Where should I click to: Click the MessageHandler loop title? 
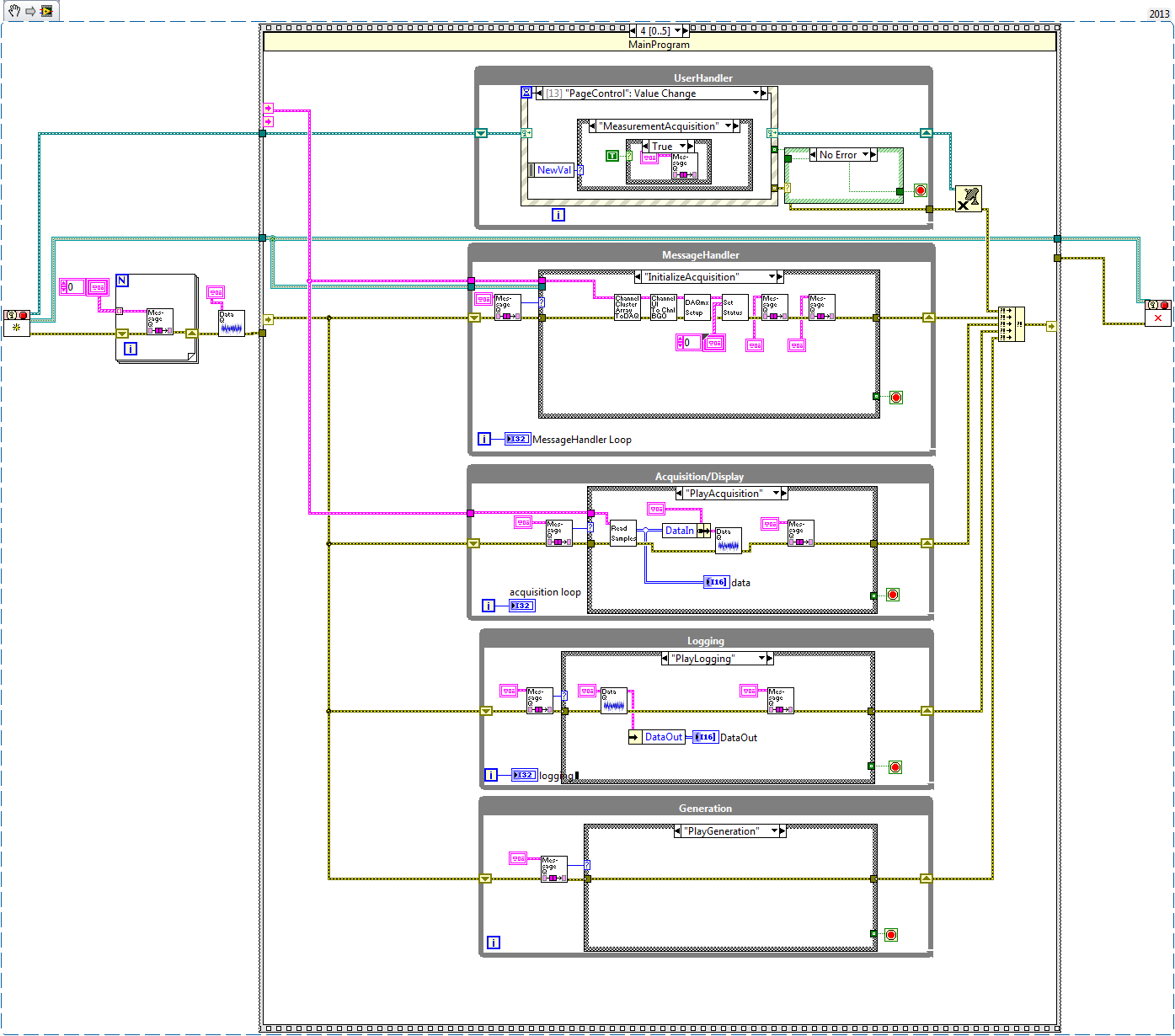(701, 255)
